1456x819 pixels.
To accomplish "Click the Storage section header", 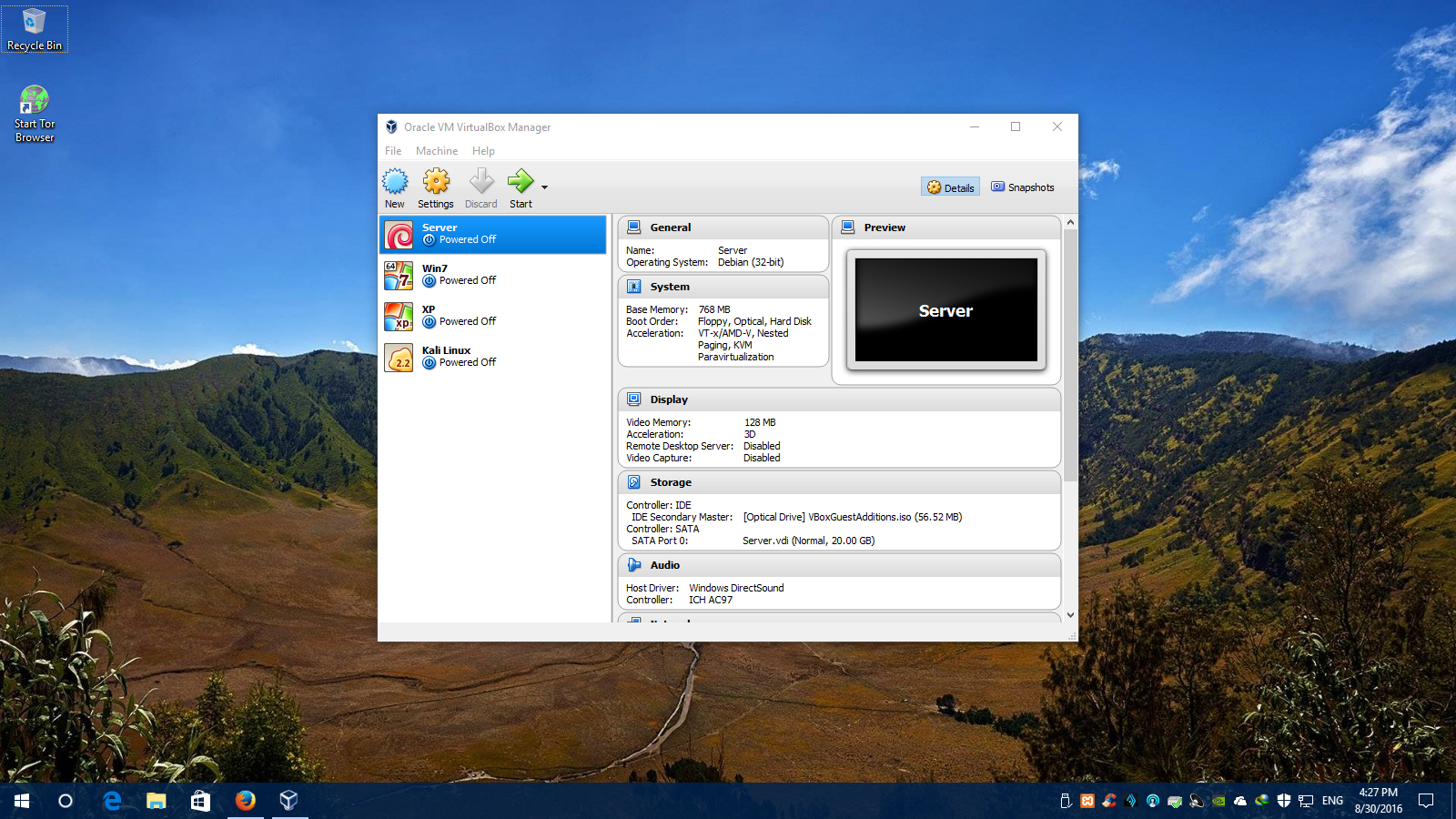I will coord(839,482).
